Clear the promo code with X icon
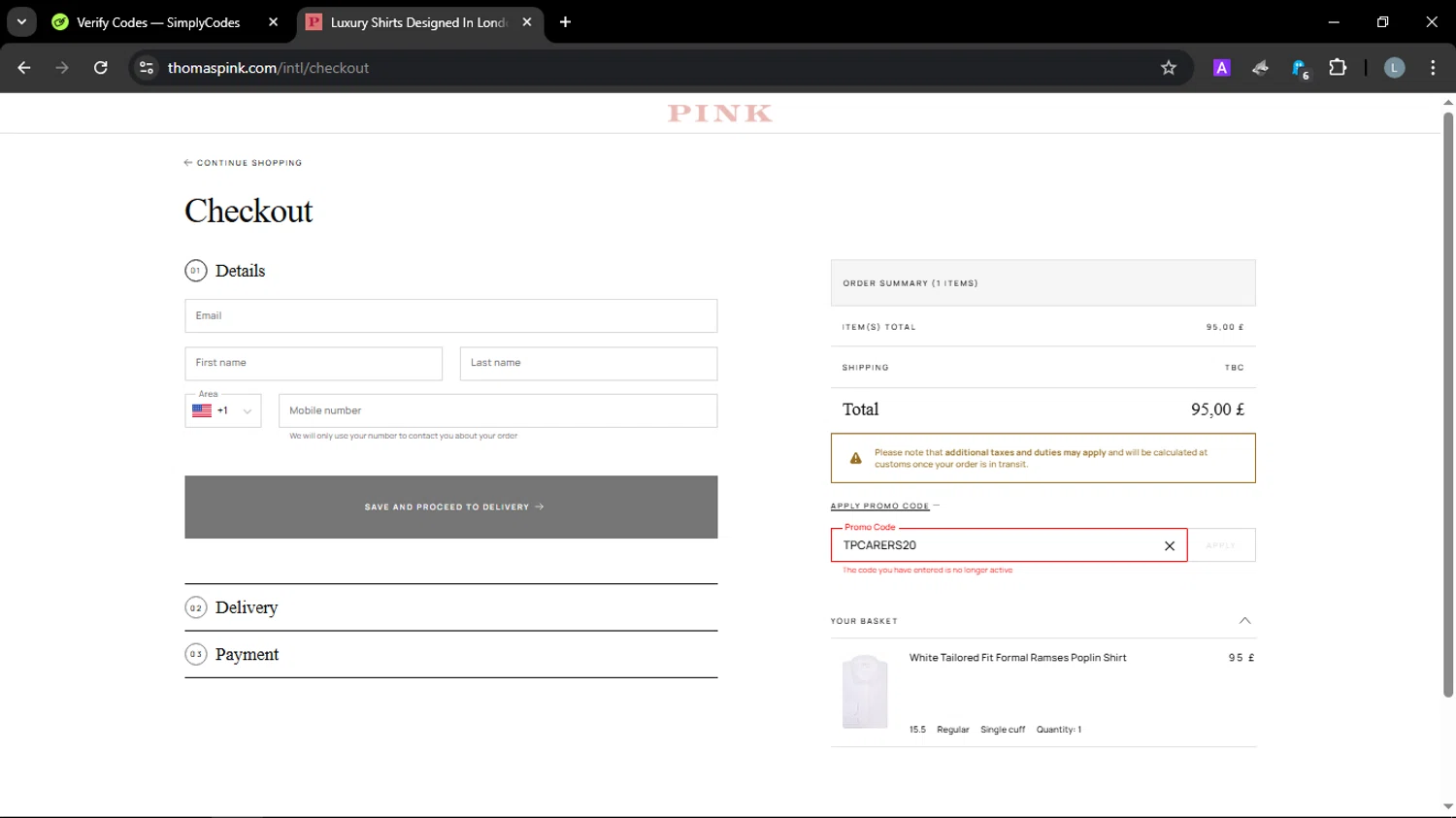Viewport: 1456px width, 818px height. click(x=1170, y=546)
